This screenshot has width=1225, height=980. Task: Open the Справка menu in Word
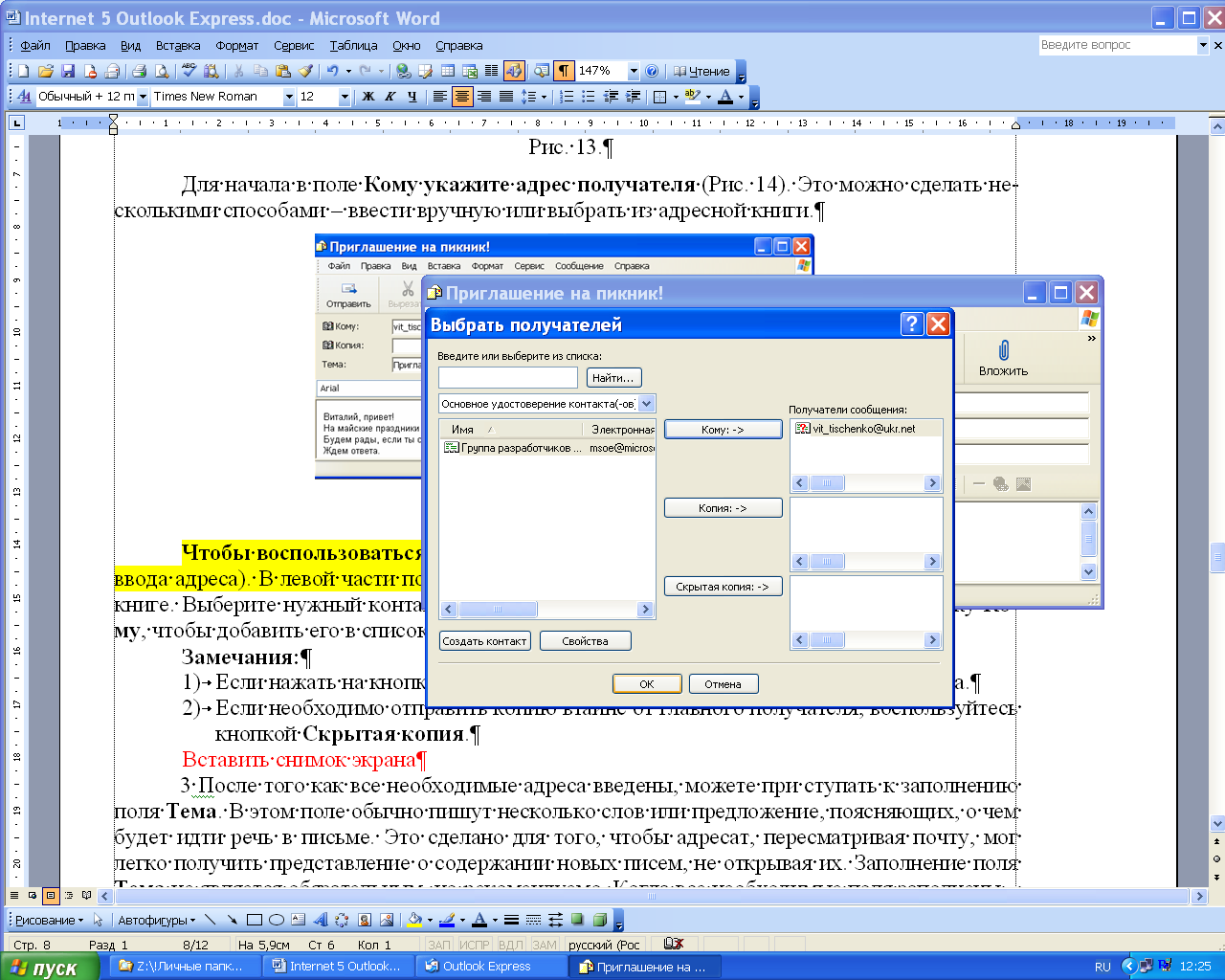(x=458, y=45)
